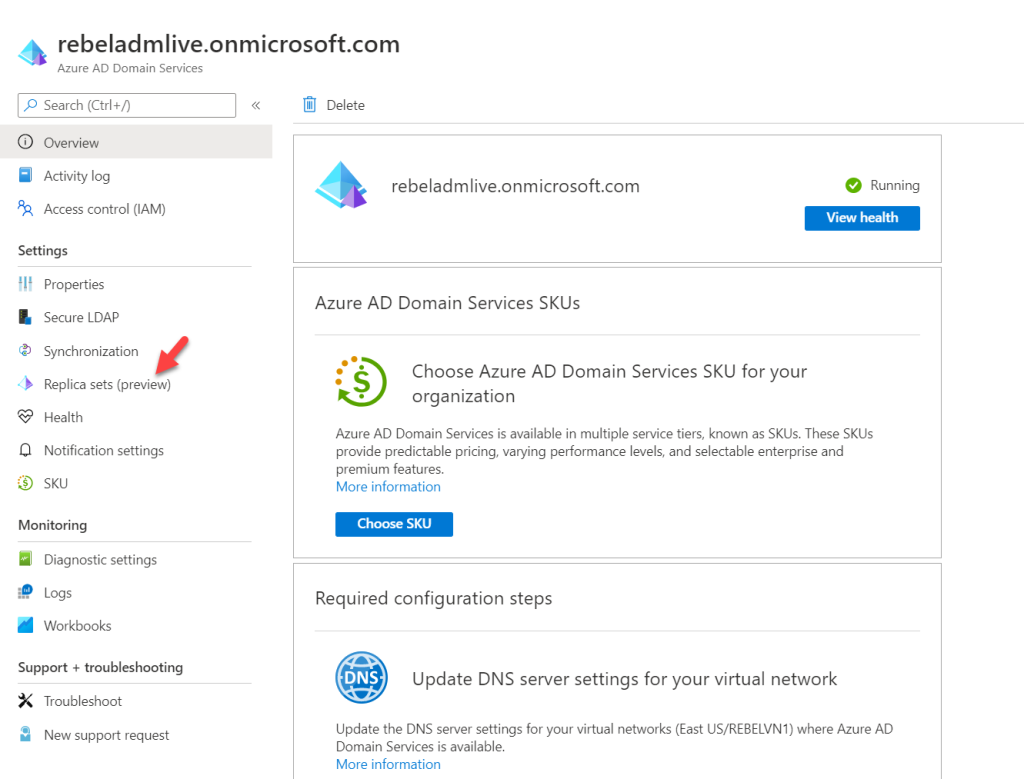Click the Diagnostic settings icon
The width and height of the screenshot is (1024, 779).
(25, 559)
